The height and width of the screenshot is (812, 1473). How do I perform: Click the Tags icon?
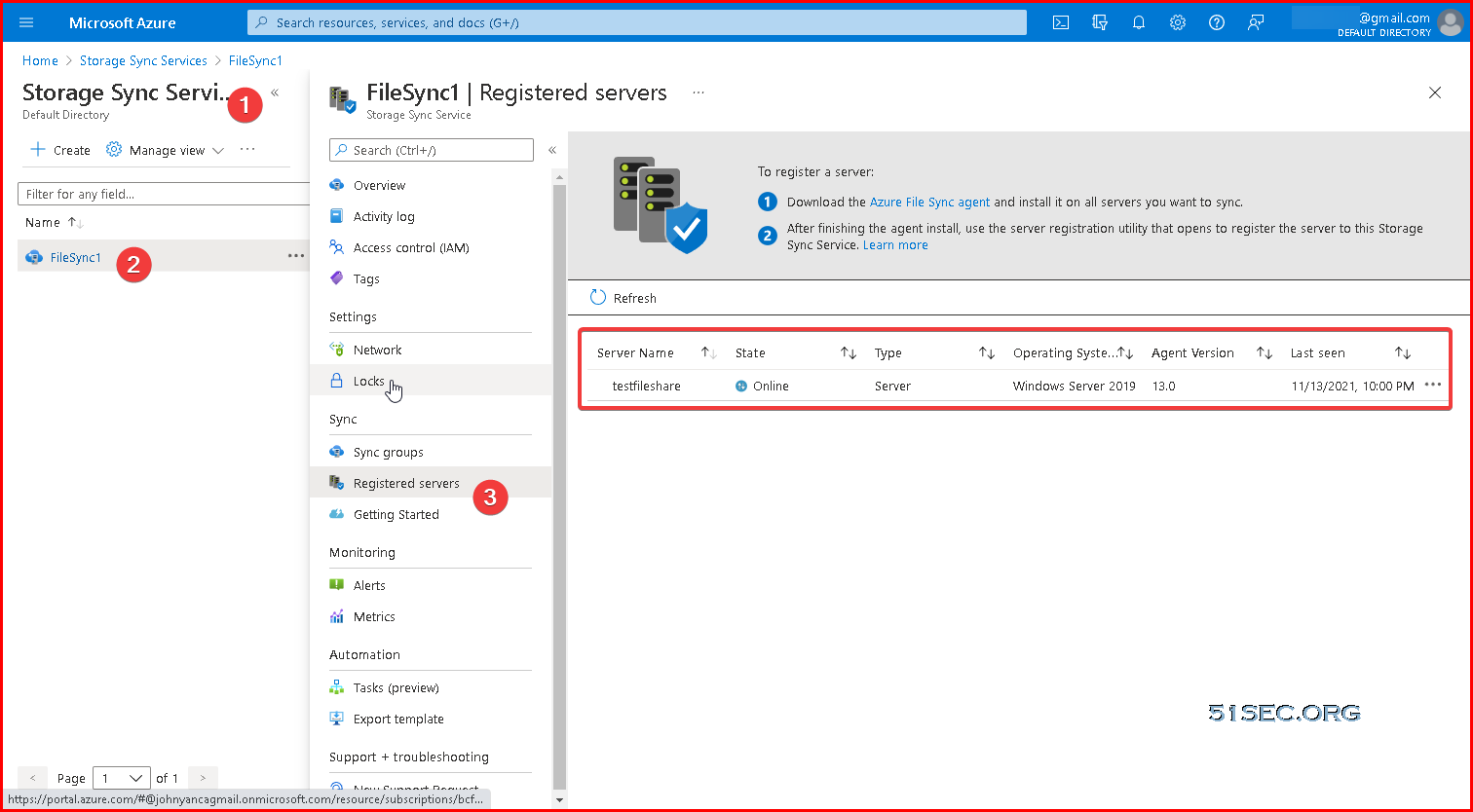[x=337, y=278]
